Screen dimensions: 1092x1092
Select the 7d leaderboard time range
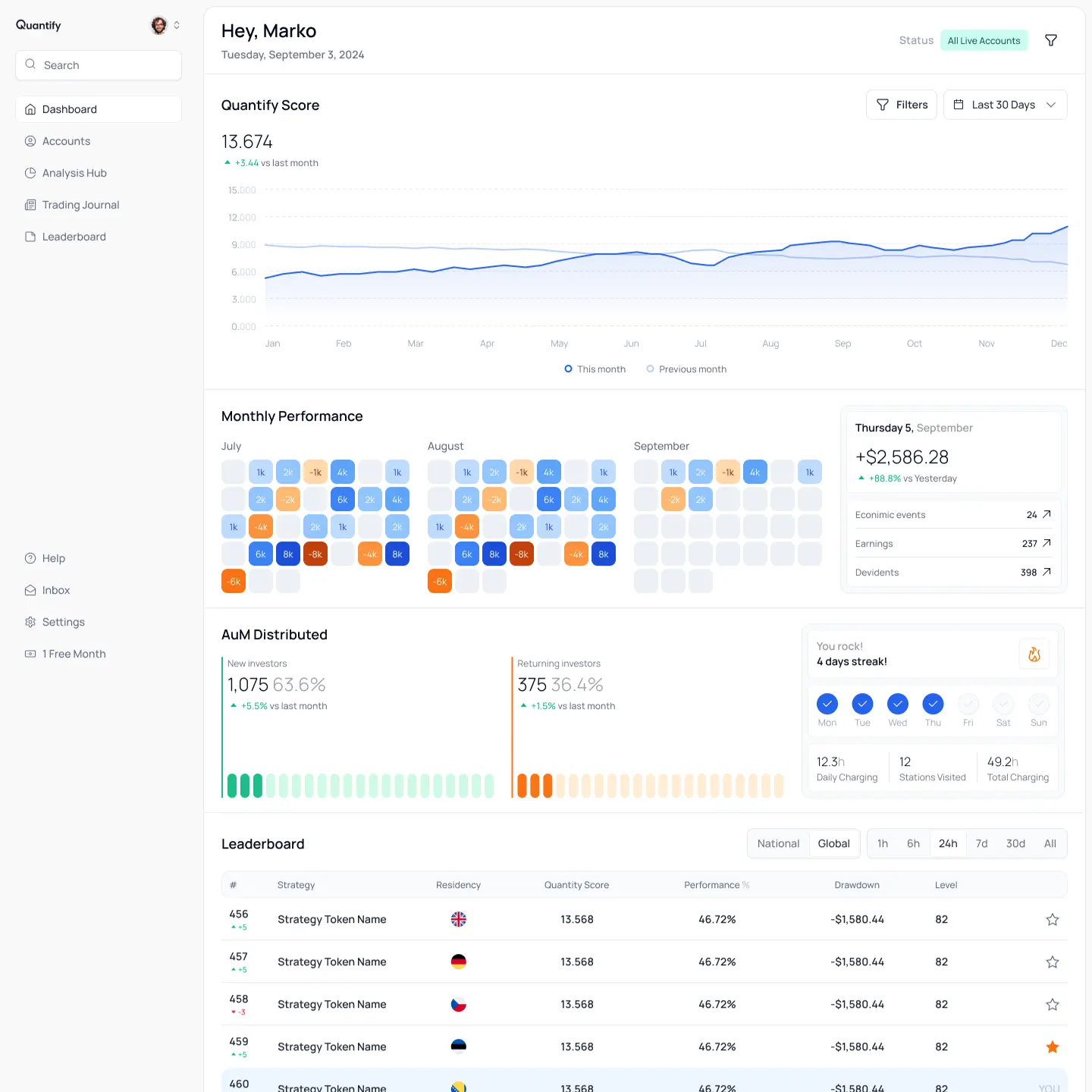(x=981, y=843)
